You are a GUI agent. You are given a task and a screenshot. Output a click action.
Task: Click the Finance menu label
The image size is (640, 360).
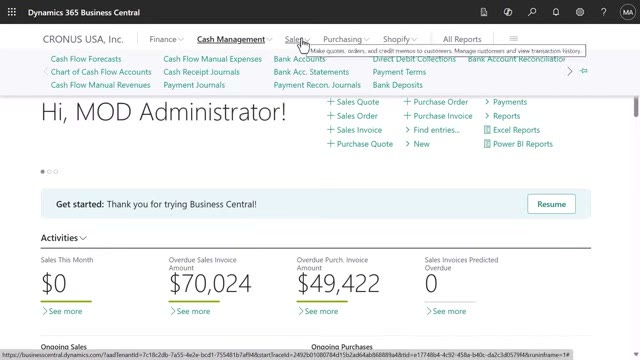point(163,39)
